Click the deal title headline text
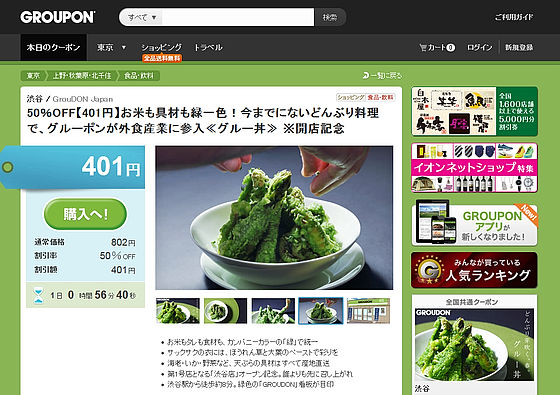This screenshot has width=560, height=395. click(x=203, y=120)
